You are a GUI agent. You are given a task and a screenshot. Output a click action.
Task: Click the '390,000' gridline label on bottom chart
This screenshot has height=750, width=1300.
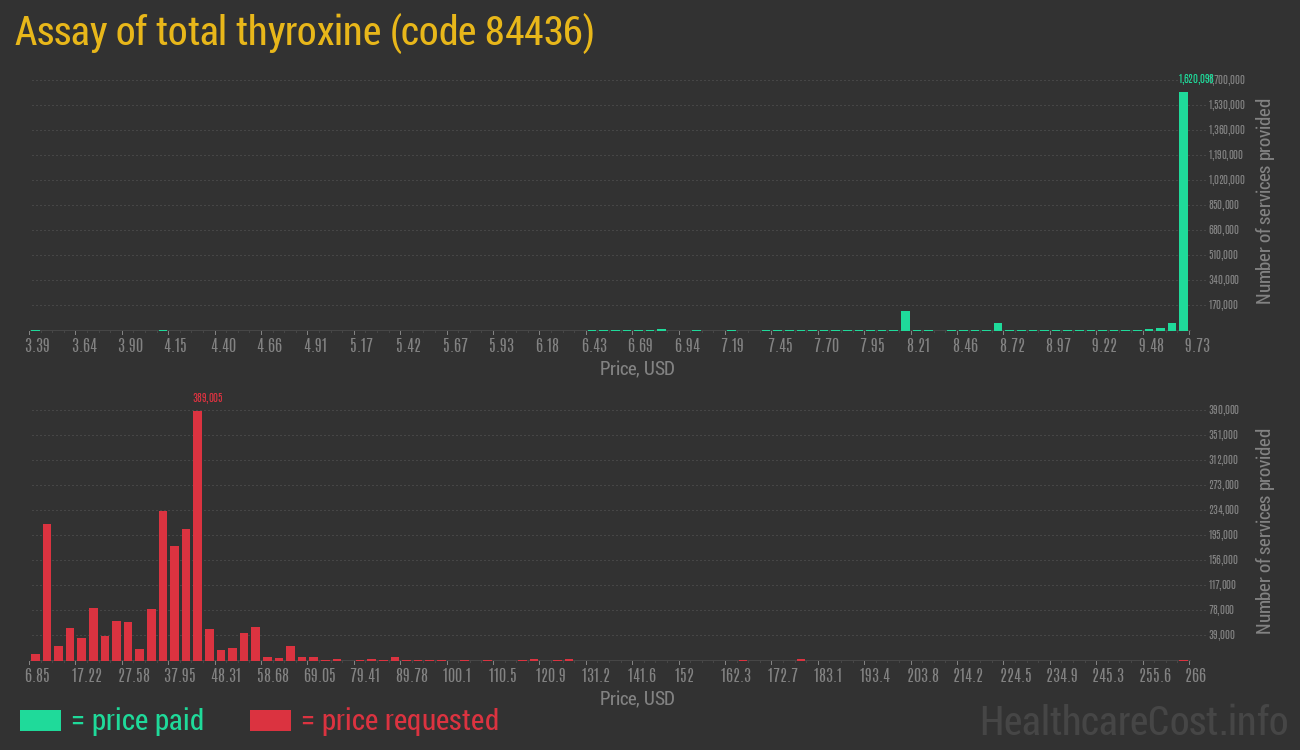(1222, 409)
